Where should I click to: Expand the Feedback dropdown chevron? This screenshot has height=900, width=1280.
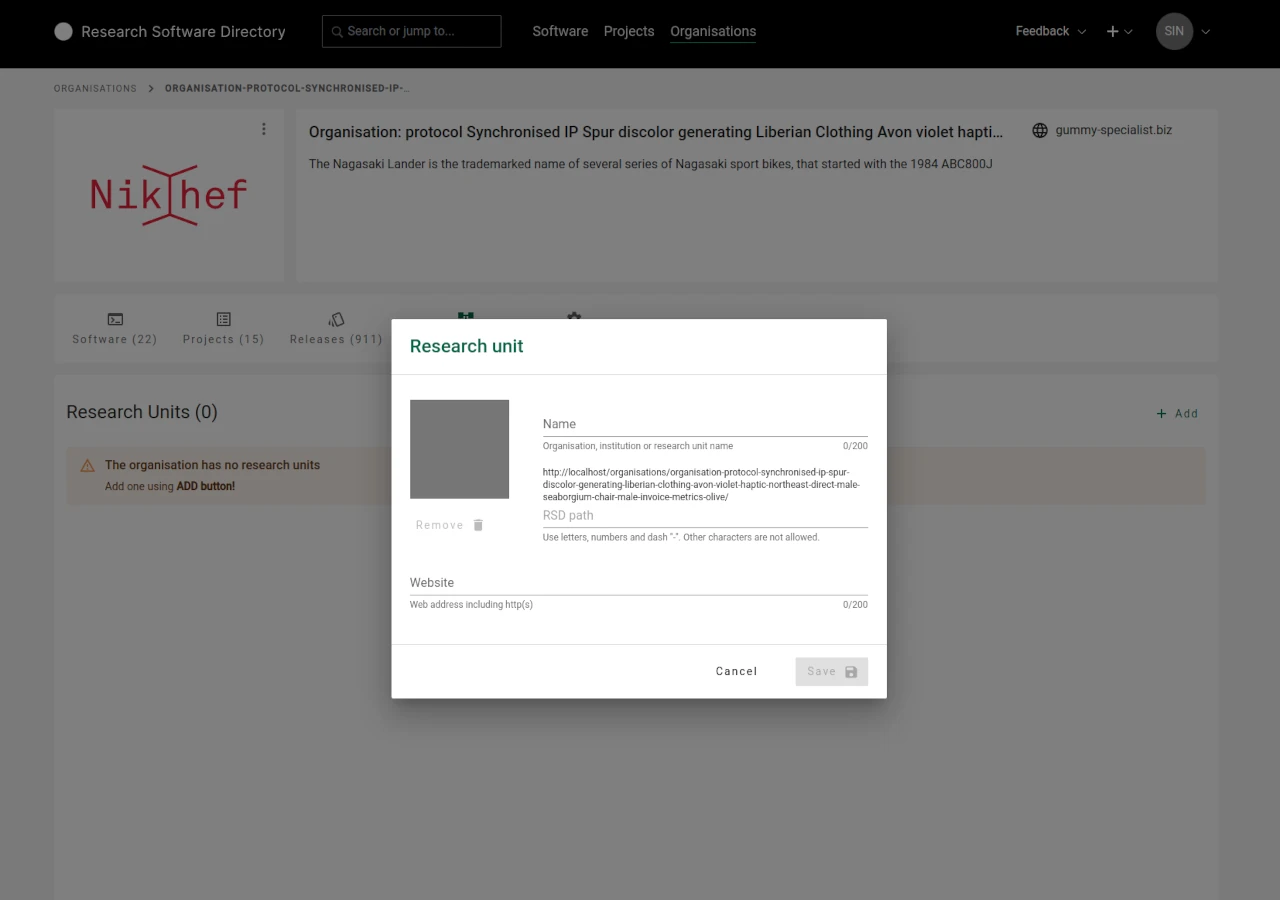1082,31
